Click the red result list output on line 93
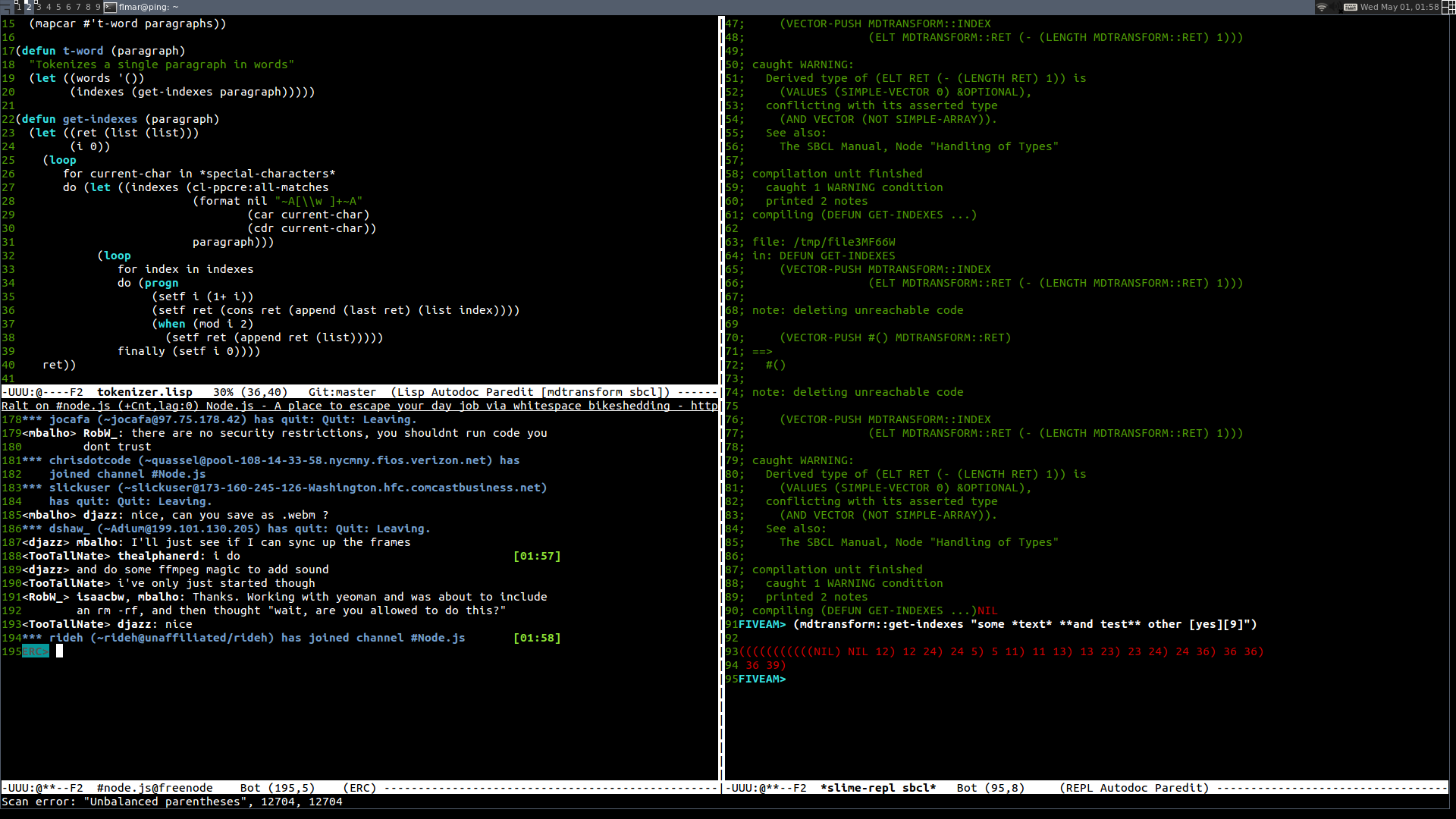The width and height of the screenshot is (1456, 819). point(1001,651)
